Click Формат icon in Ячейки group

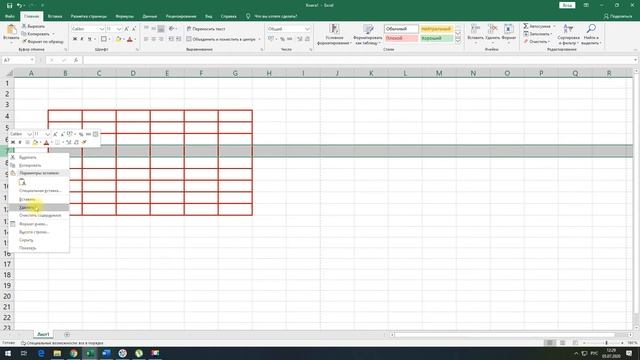point(509,29)
